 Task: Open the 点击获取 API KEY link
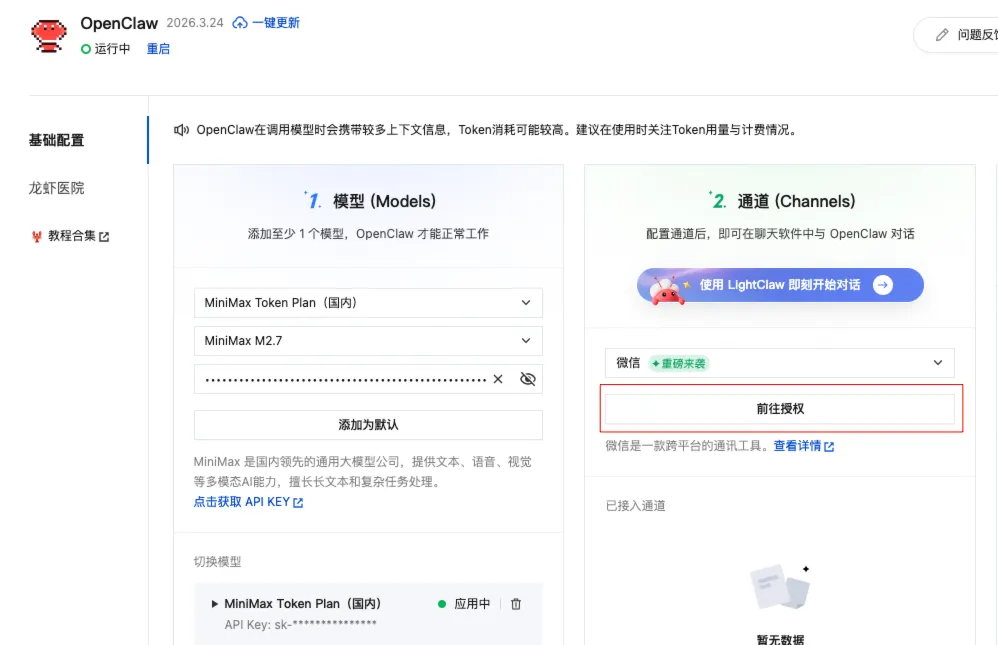(x=248, y=502)
